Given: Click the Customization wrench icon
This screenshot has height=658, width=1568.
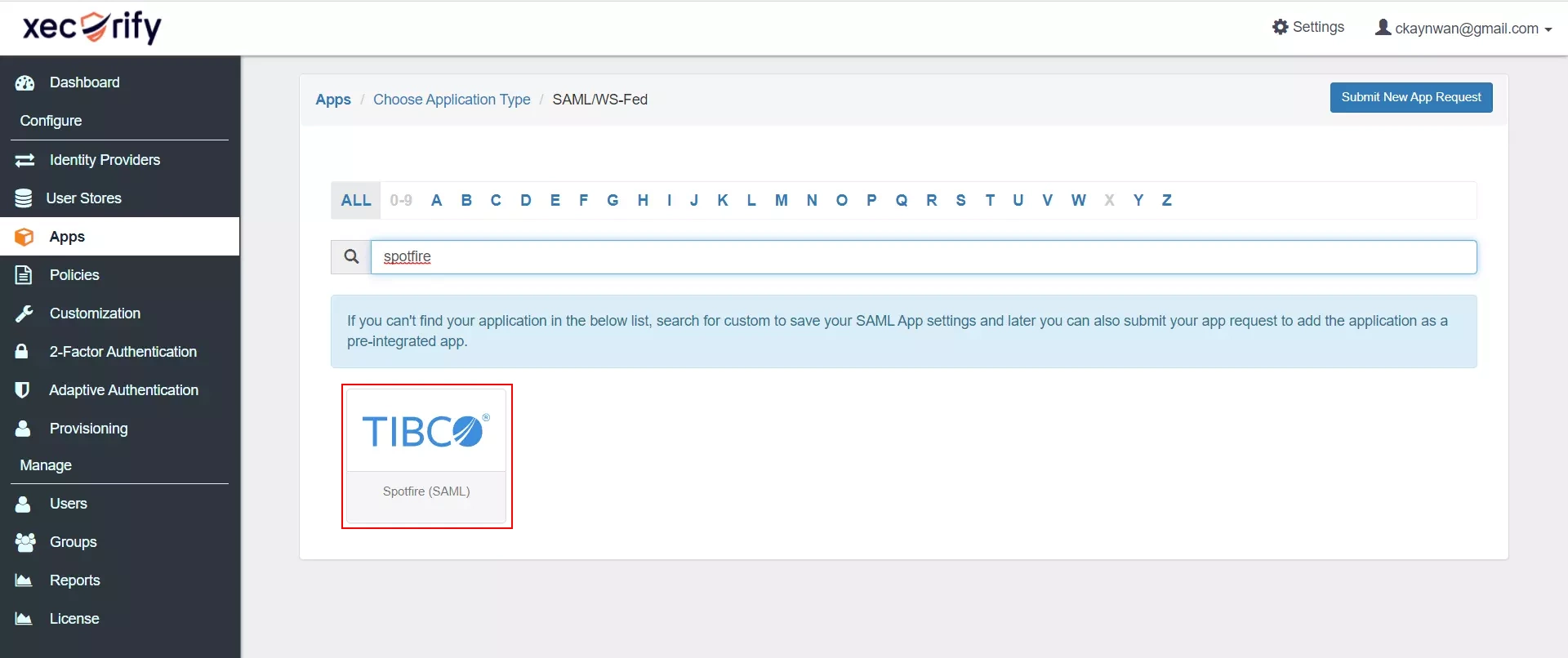Looking at the screenshot, I should (x=24, y=313).
